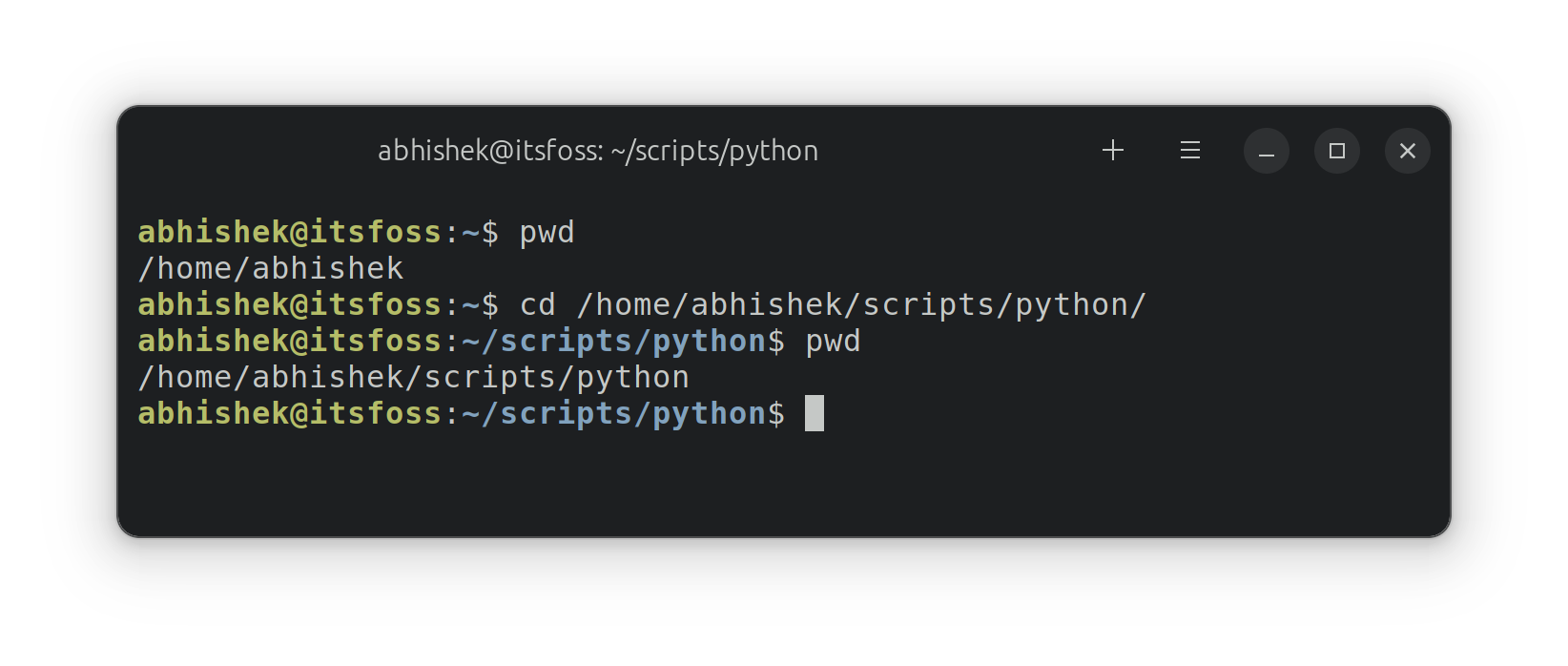Select the output line /home/abhishek
The height and width of the screenshot is (666, 1568).
click(270, 267)
